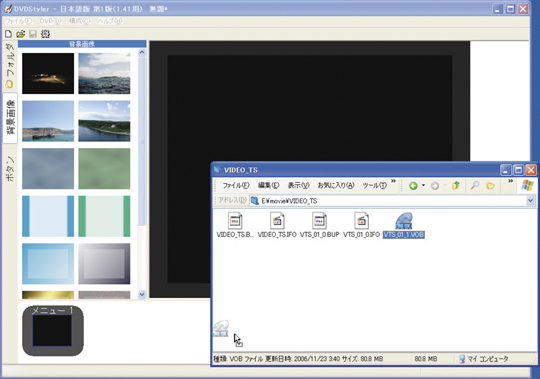Open the DVD menu in DVDStyler
Viewport: 540px width, 379px height.
coord(50,21)
